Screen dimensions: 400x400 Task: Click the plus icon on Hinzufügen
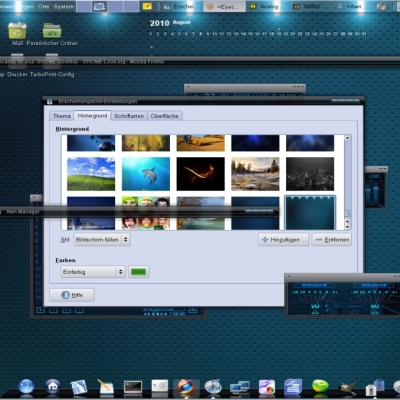pyautogui.click(x=265, y=240)
